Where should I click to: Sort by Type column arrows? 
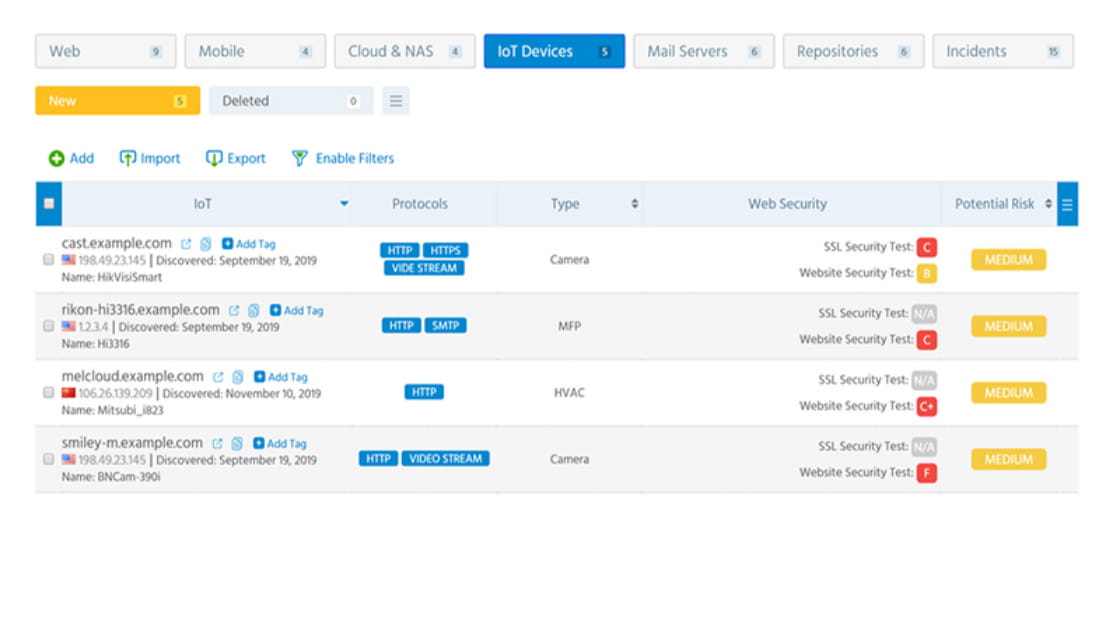click(634, 204)
